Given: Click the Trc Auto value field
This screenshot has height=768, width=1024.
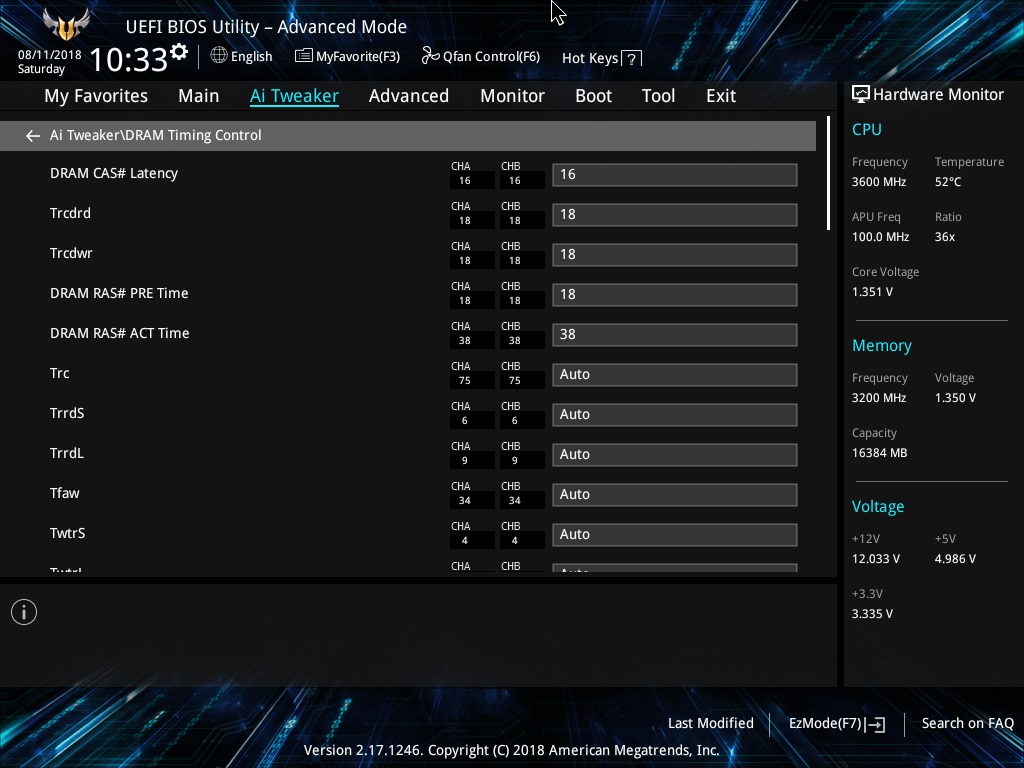Looking at the screenshot, I should (x=675, y=375).
